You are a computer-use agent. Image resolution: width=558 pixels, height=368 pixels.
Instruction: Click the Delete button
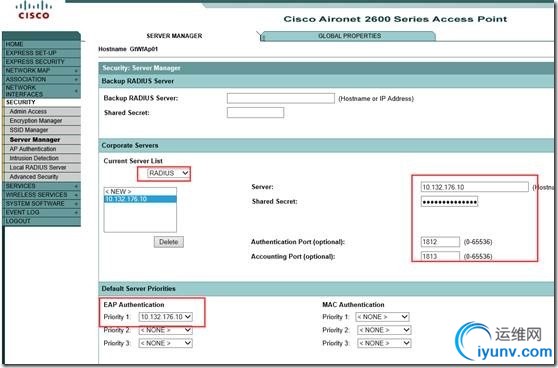[169, 242]
